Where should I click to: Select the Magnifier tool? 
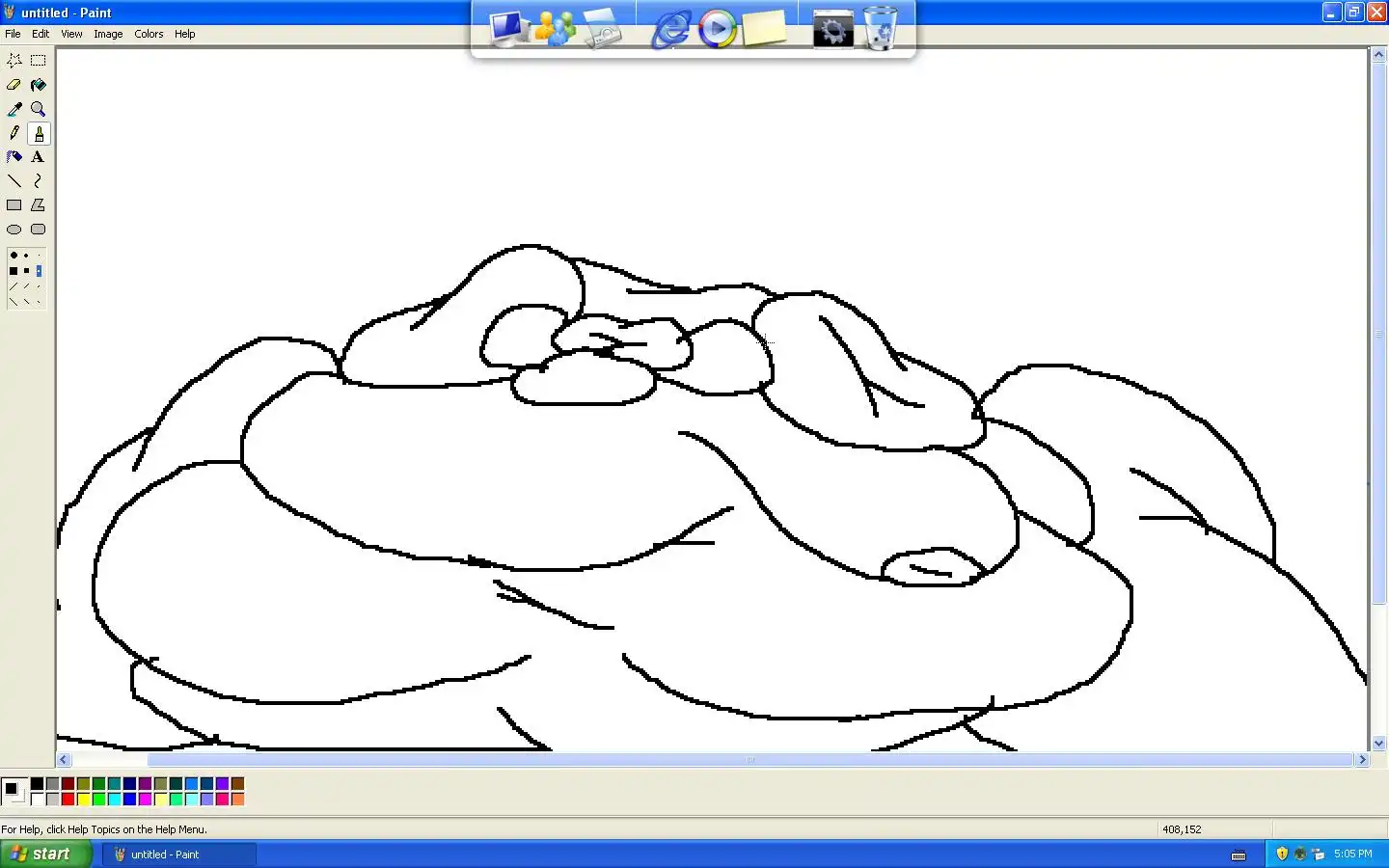(39, 109)
